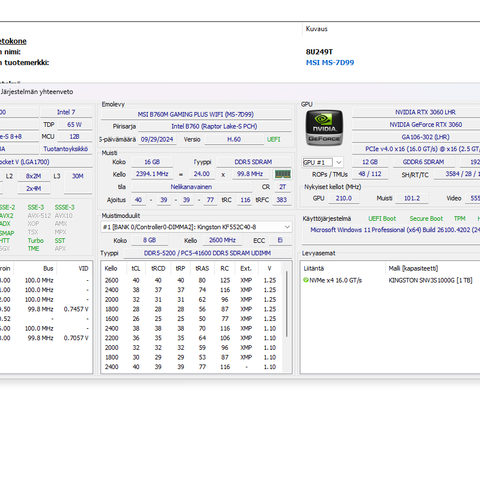Viewport: 480px width, 480px height.
Task: Click the MCU value 12B
Action: [74, 137]
